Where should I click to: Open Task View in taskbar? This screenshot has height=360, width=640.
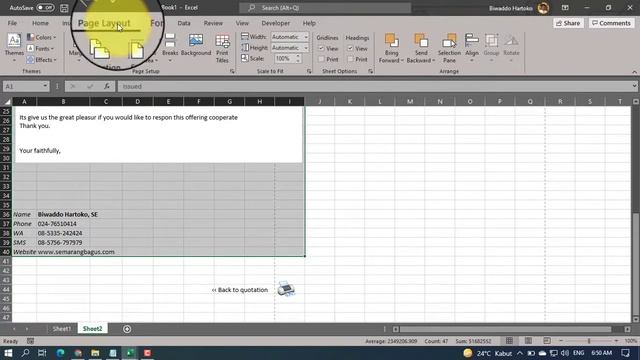coord(42,353)
